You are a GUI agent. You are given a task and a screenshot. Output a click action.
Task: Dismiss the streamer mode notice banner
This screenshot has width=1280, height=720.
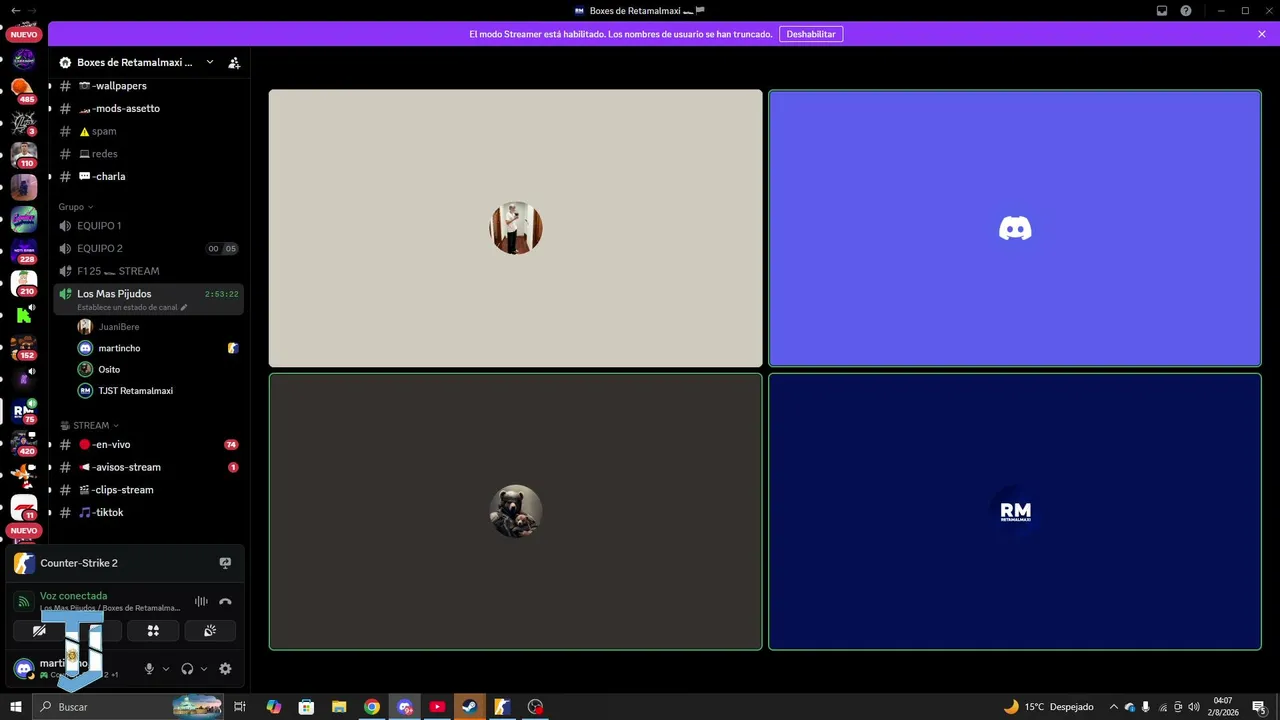click(1262, 34)
